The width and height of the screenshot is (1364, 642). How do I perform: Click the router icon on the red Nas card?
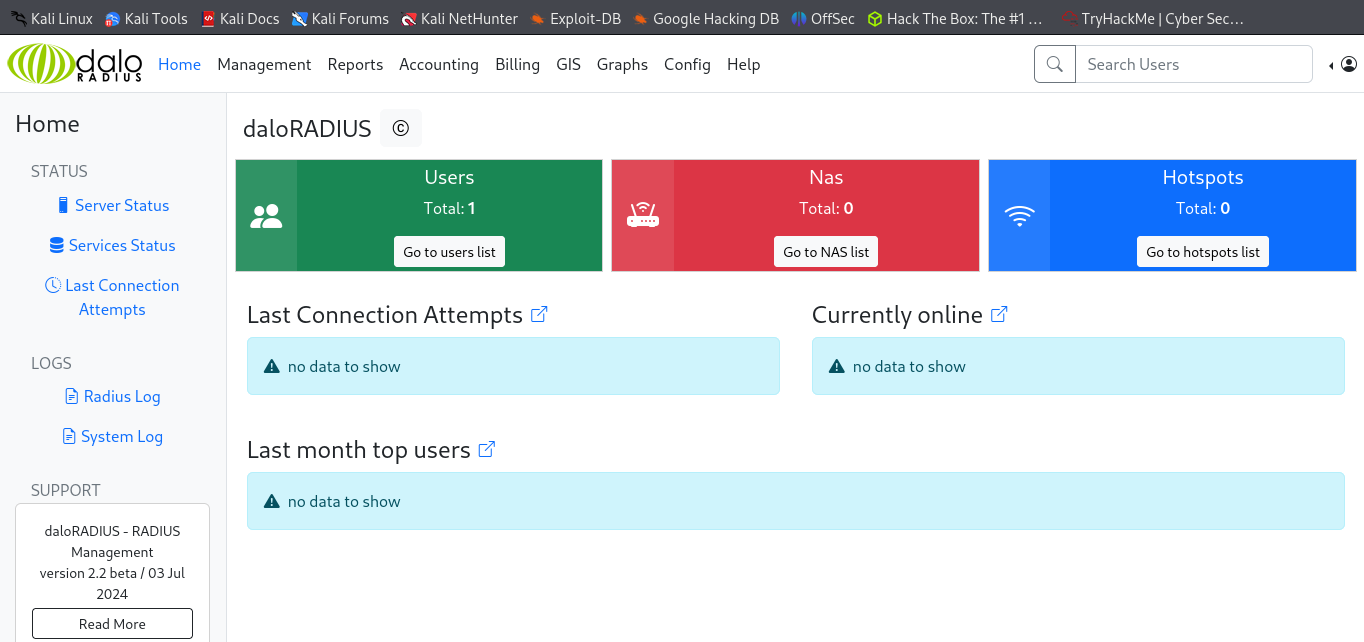click(x=641, y=213)
